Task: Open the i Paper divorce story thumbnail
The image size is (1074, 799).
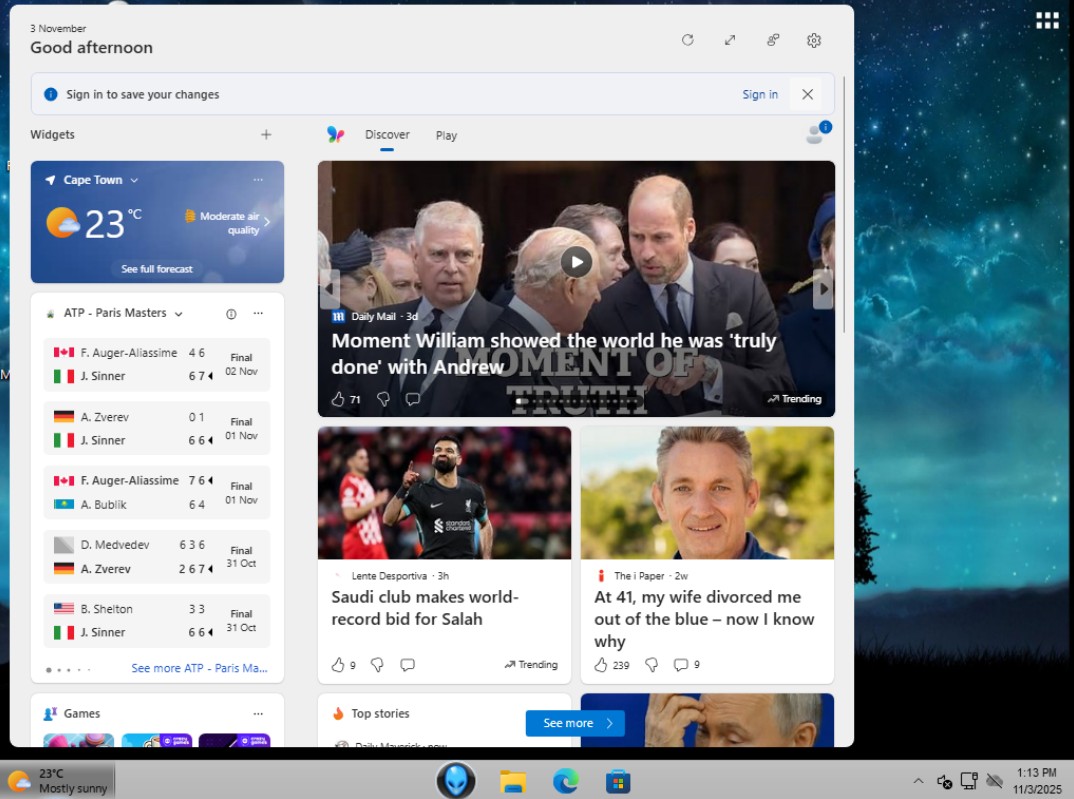Action: coord(708,493)
